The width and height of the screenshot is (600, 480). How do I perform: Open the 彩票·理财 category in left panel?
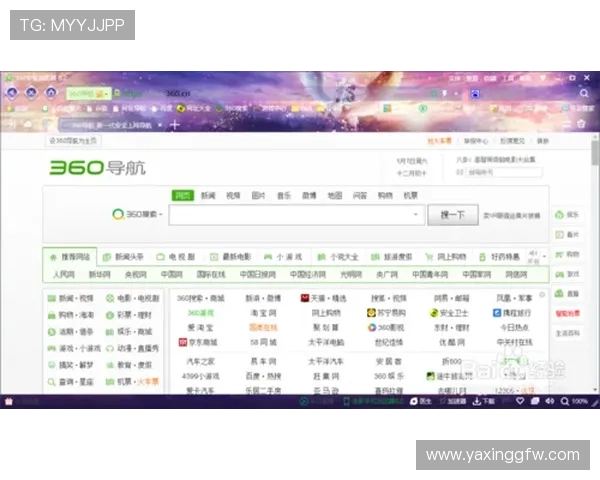129,315
